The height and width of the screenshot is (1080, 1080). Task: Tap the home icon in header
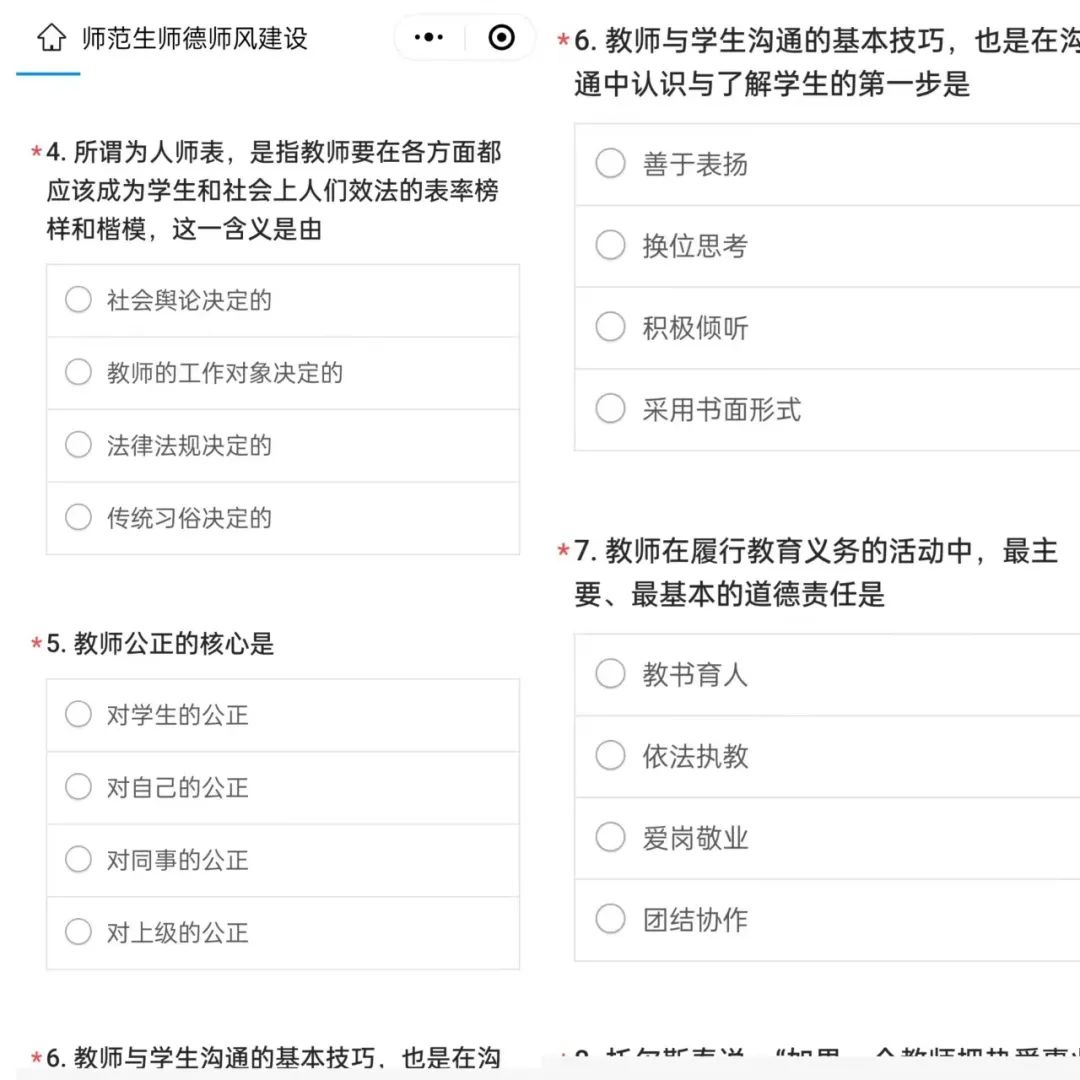pos(51,38)
